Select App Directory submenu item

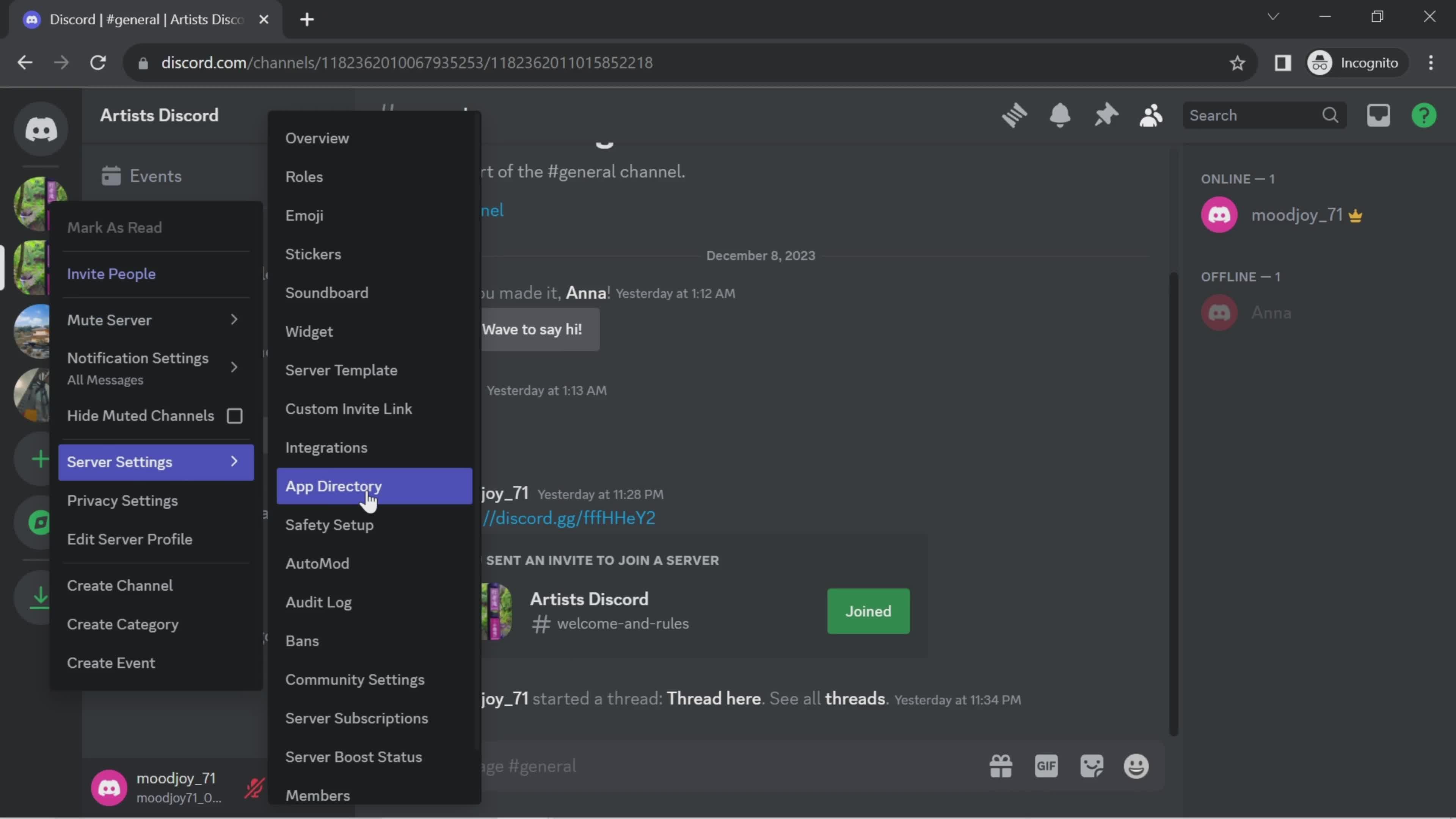tap(374, 486)
